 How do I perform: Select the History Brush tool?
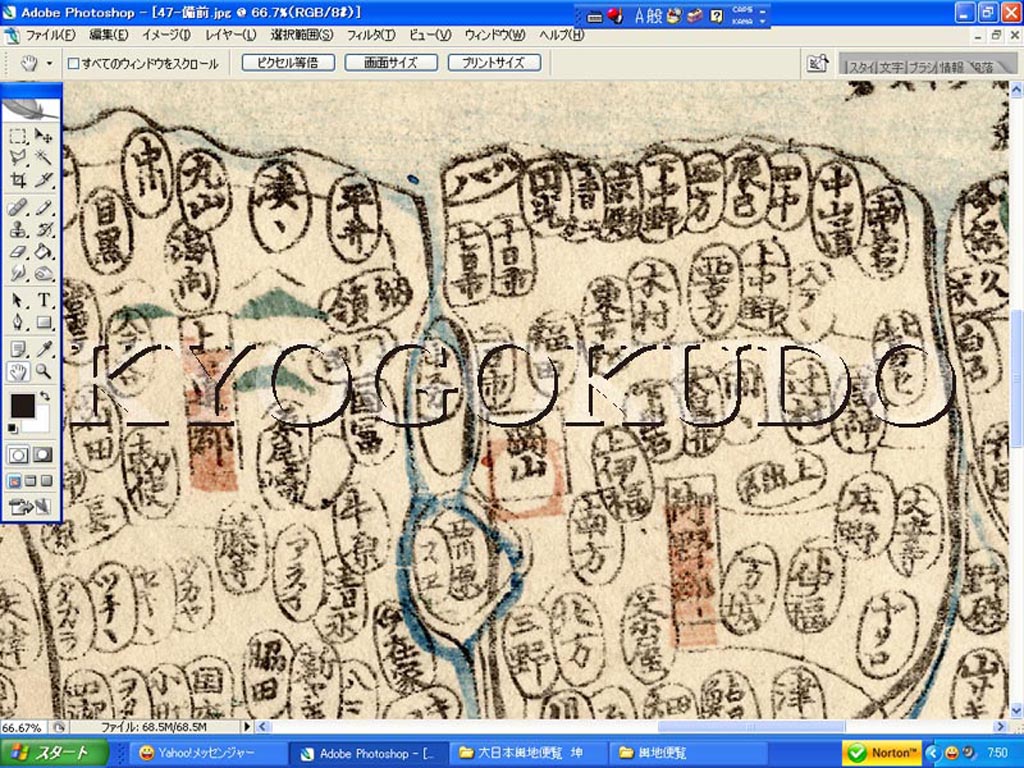click(x=43, y=230)
